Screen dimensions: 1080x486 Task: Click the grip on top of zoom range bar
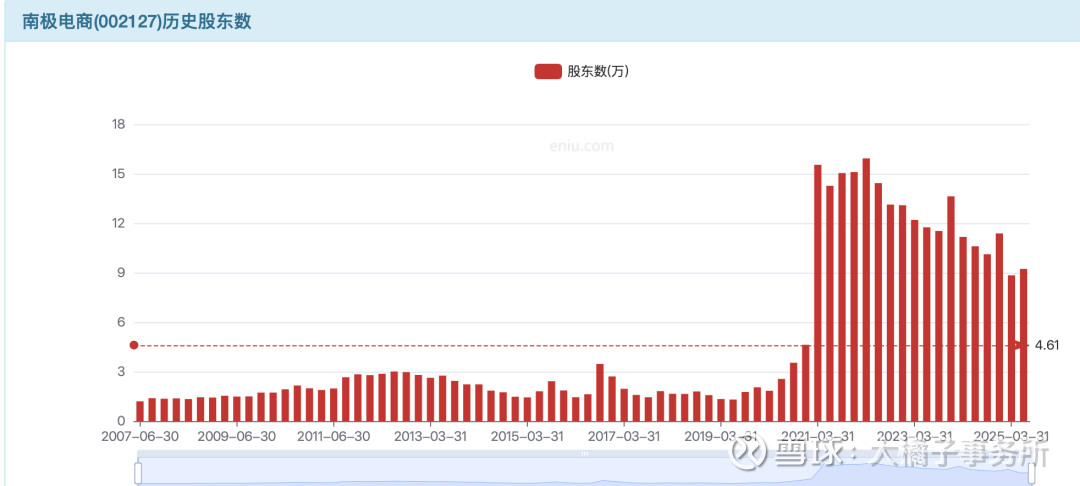coord(585,454)
